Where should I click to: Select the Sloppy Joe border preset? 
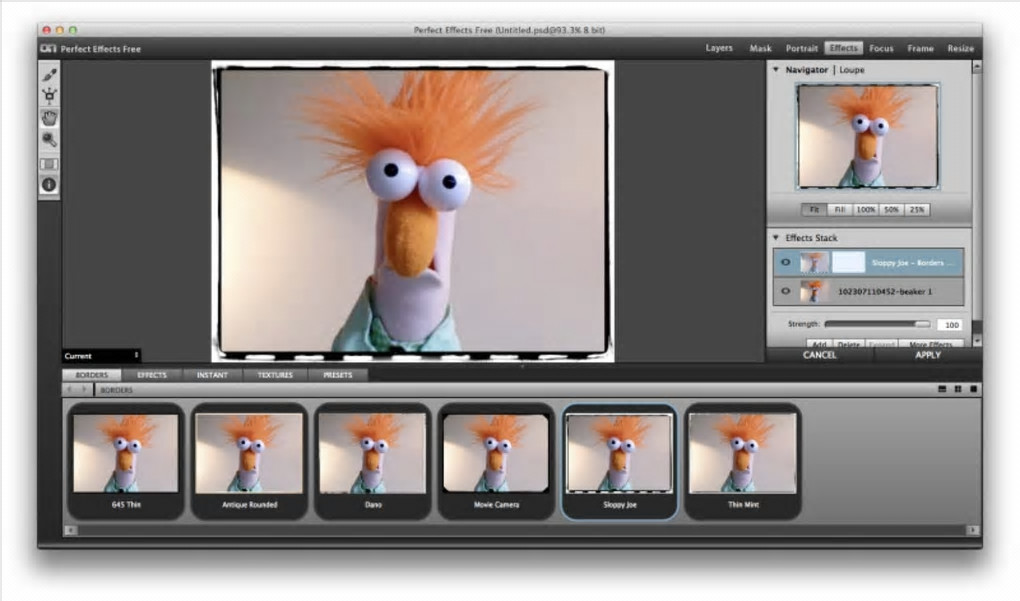(619, 461)
